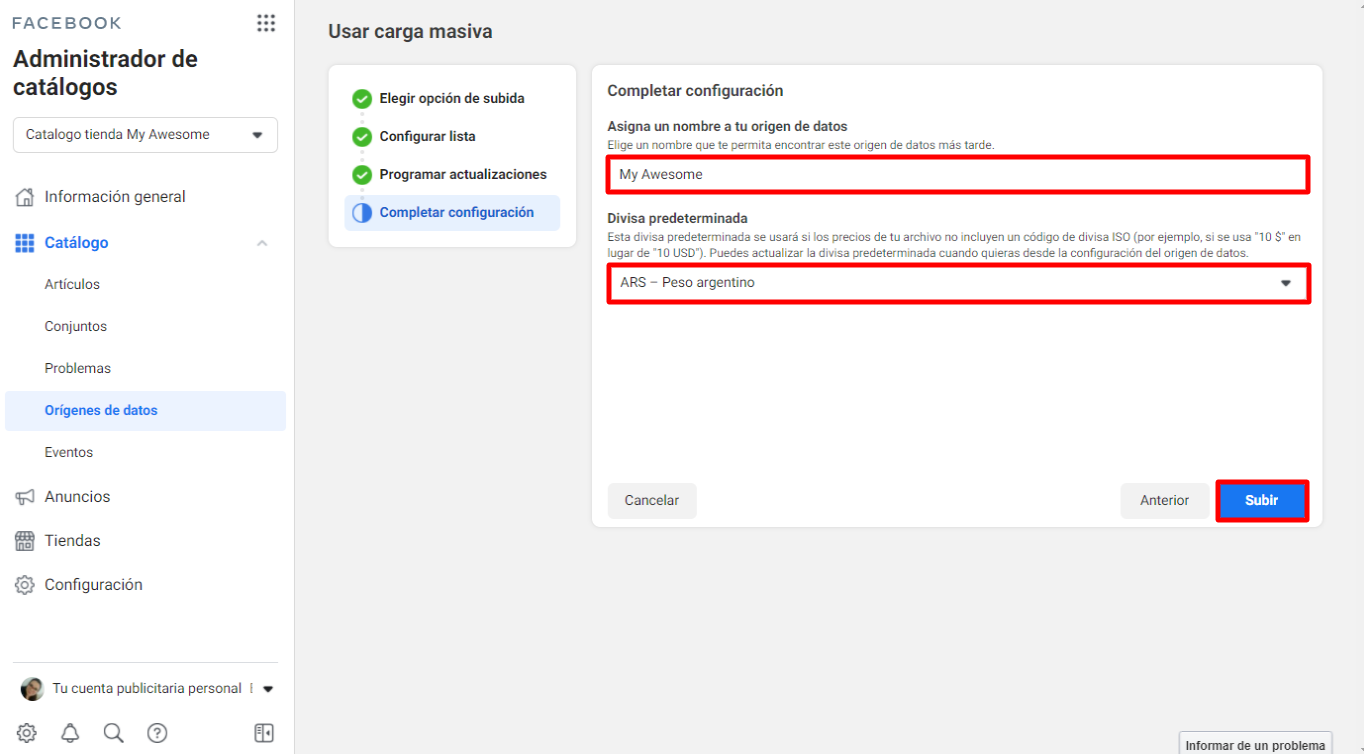Click green check next to Configurar lista
Viewport: 1364px width, 754px height.
coord(362,137)
